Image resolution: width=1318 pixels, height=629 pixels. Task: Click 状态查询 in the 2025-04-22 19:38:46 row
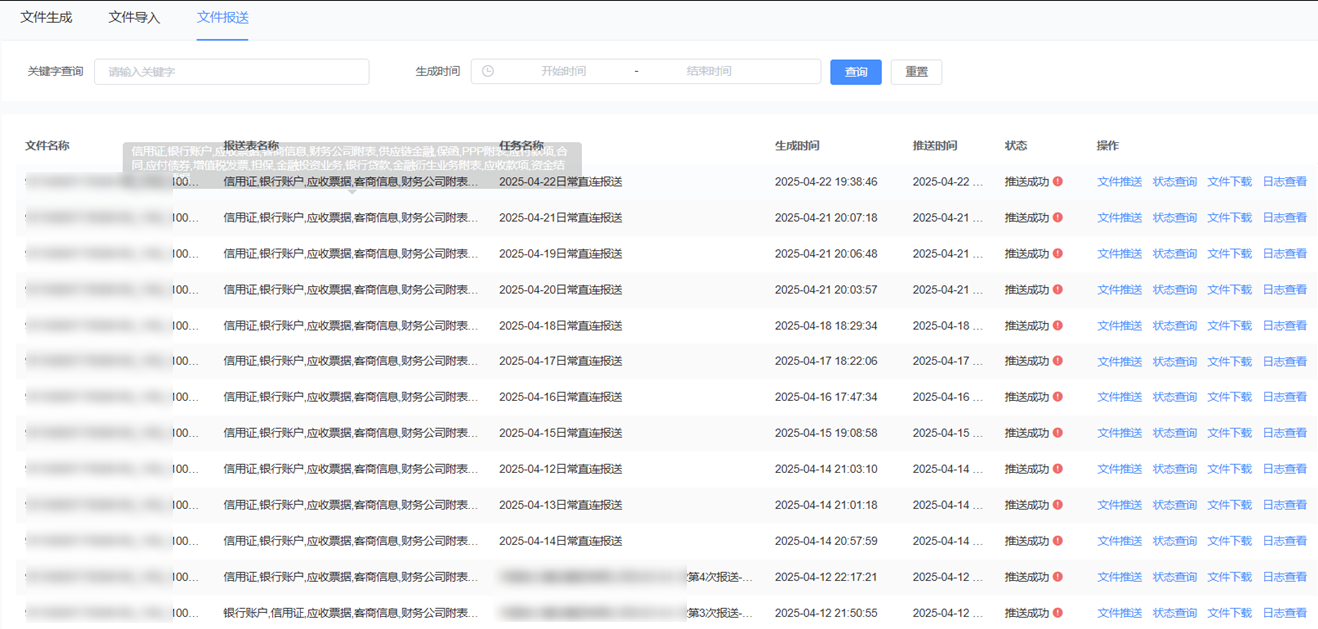(1175, 182)
